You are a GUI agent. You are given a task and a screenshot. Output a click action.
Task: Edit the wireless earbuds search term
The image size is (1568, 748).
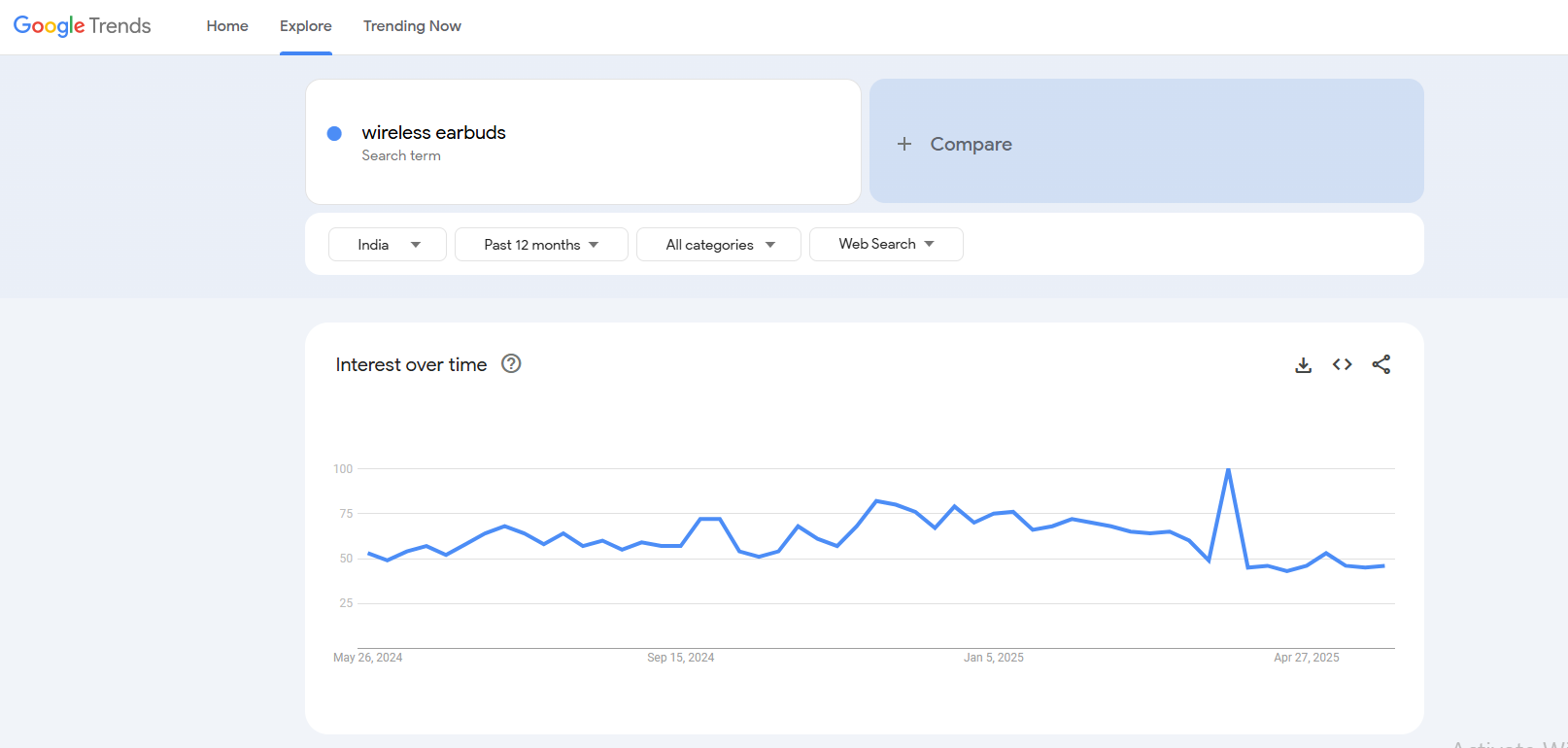[x=583, y=142]
